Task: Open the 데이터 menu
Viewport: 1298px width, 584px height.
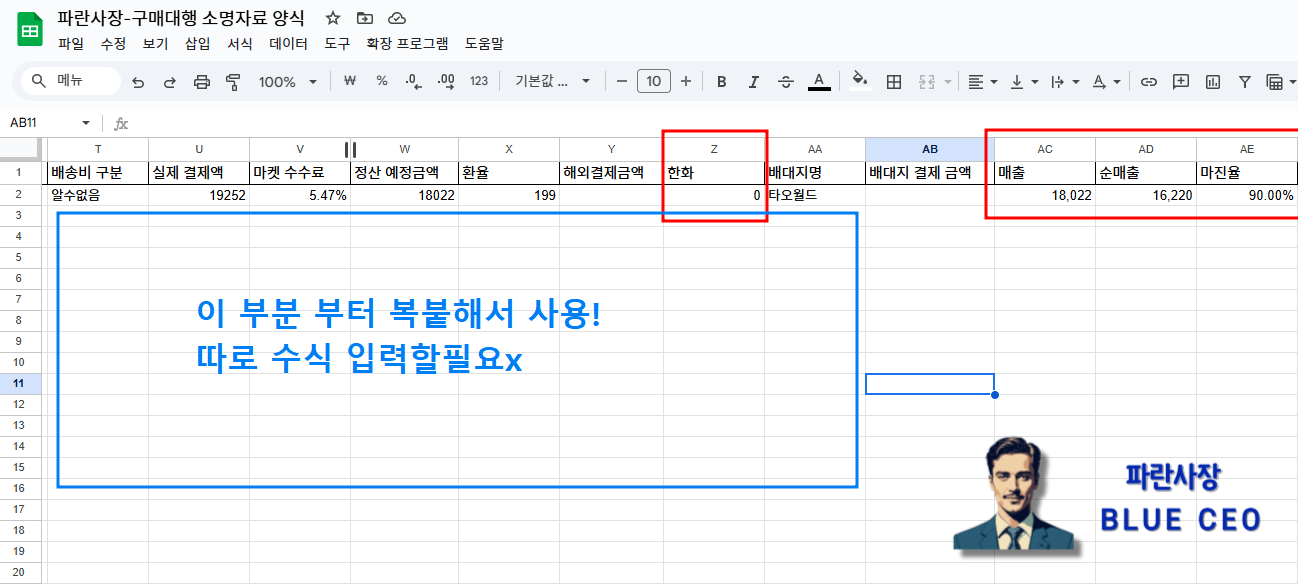Action: pyautogui.click(x=289, y=44)
